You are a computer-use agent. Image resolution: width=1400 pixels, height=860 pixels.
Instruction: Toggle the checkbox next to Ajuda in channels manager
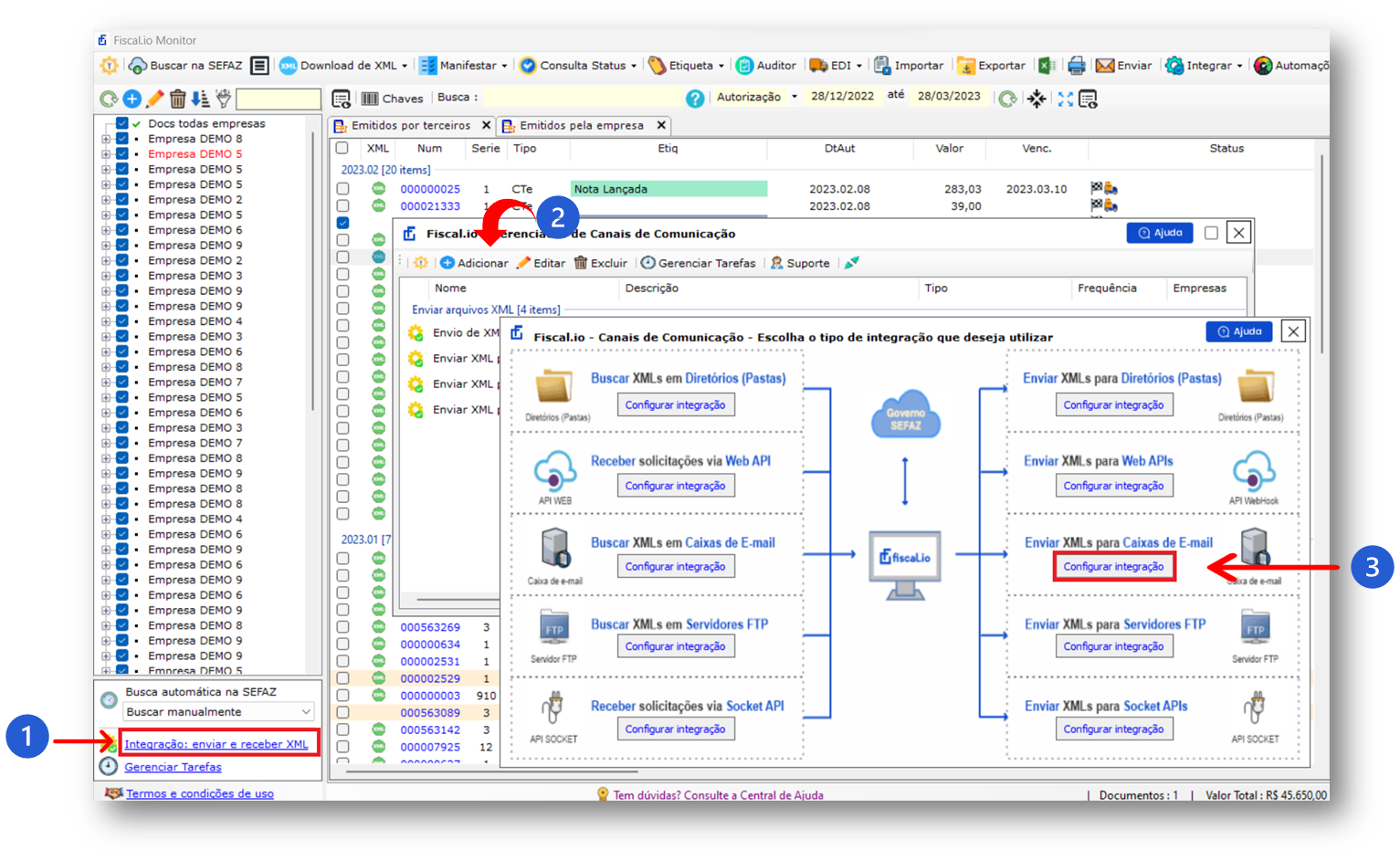[x=1211, y=233]
